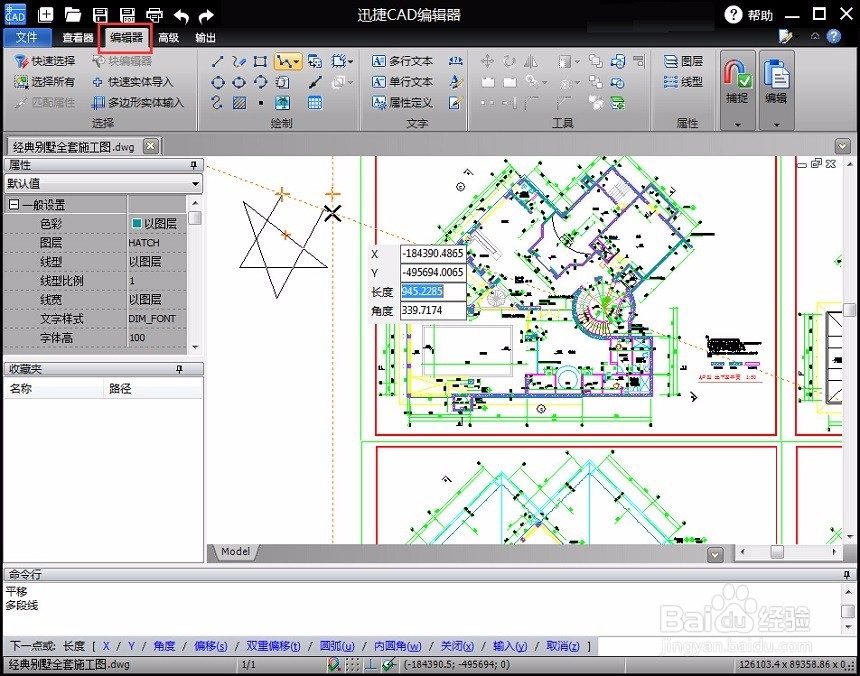Viewport: 860px width, 676px height.
Task: Click the Arc(u) command link
Action: pos(337,646)
